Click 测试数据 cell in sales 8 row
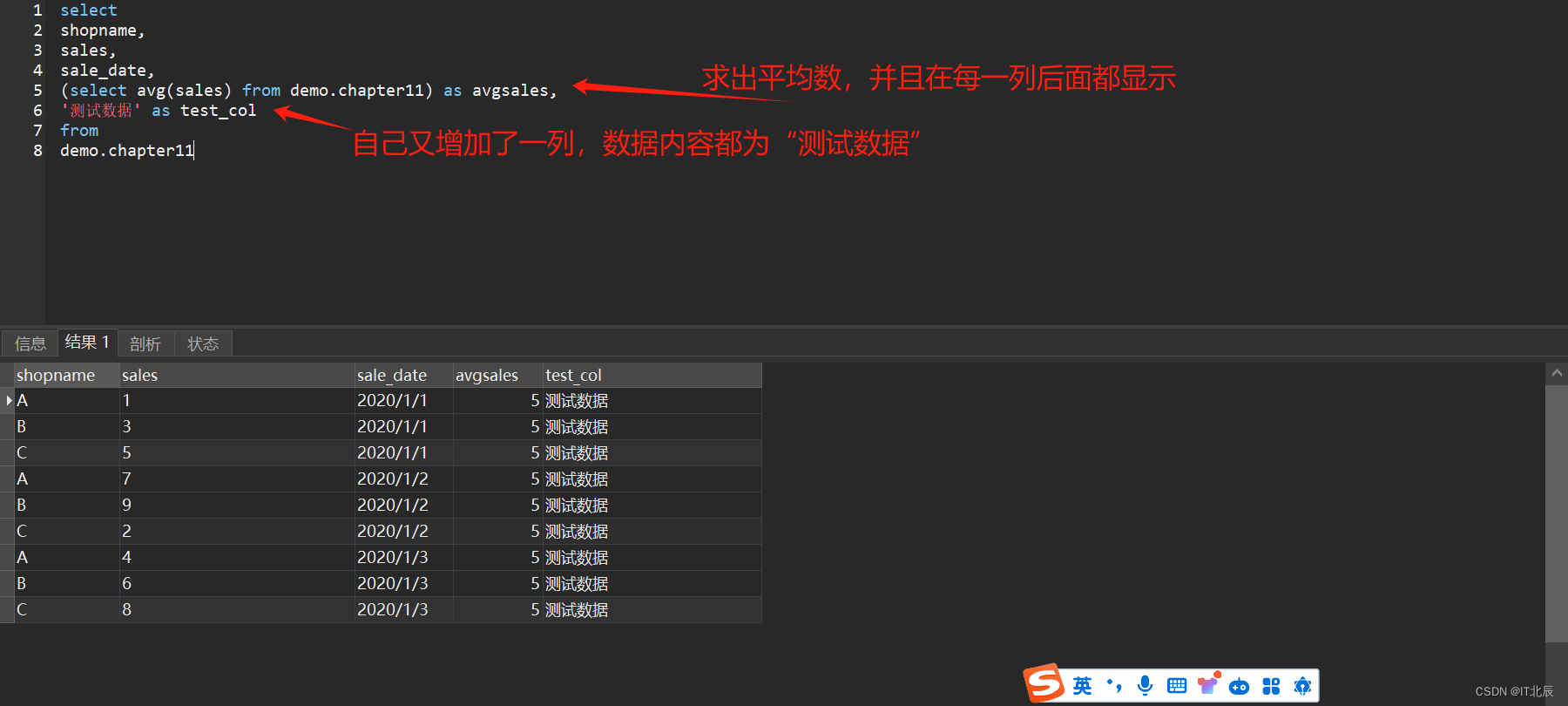This screenshot has width=1568, height=706. pyautogui.click(x=652, y=609)
